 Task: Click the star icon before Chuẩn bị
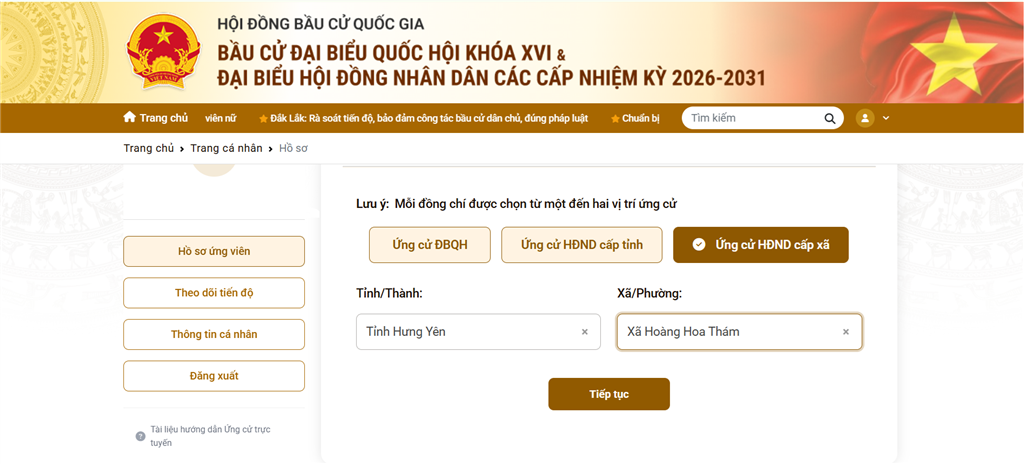pos(615,118)
